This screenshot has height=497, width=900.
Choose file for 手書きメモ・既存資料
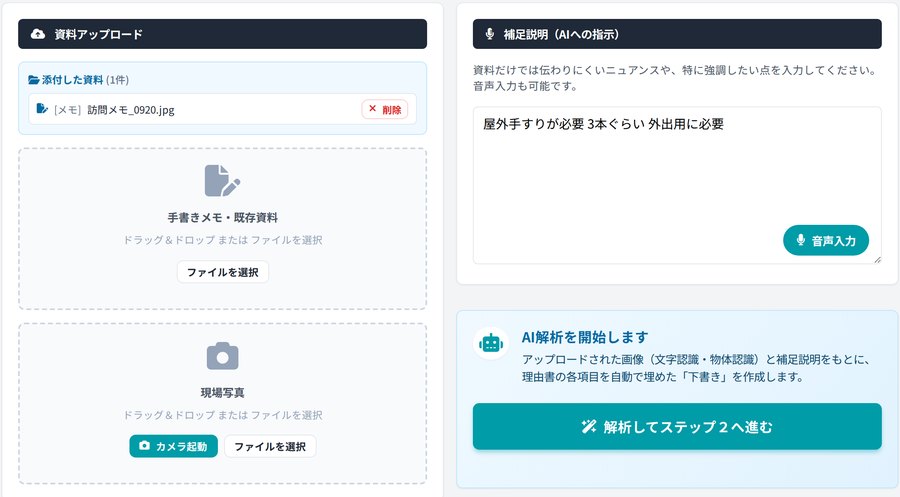(223, 272)
